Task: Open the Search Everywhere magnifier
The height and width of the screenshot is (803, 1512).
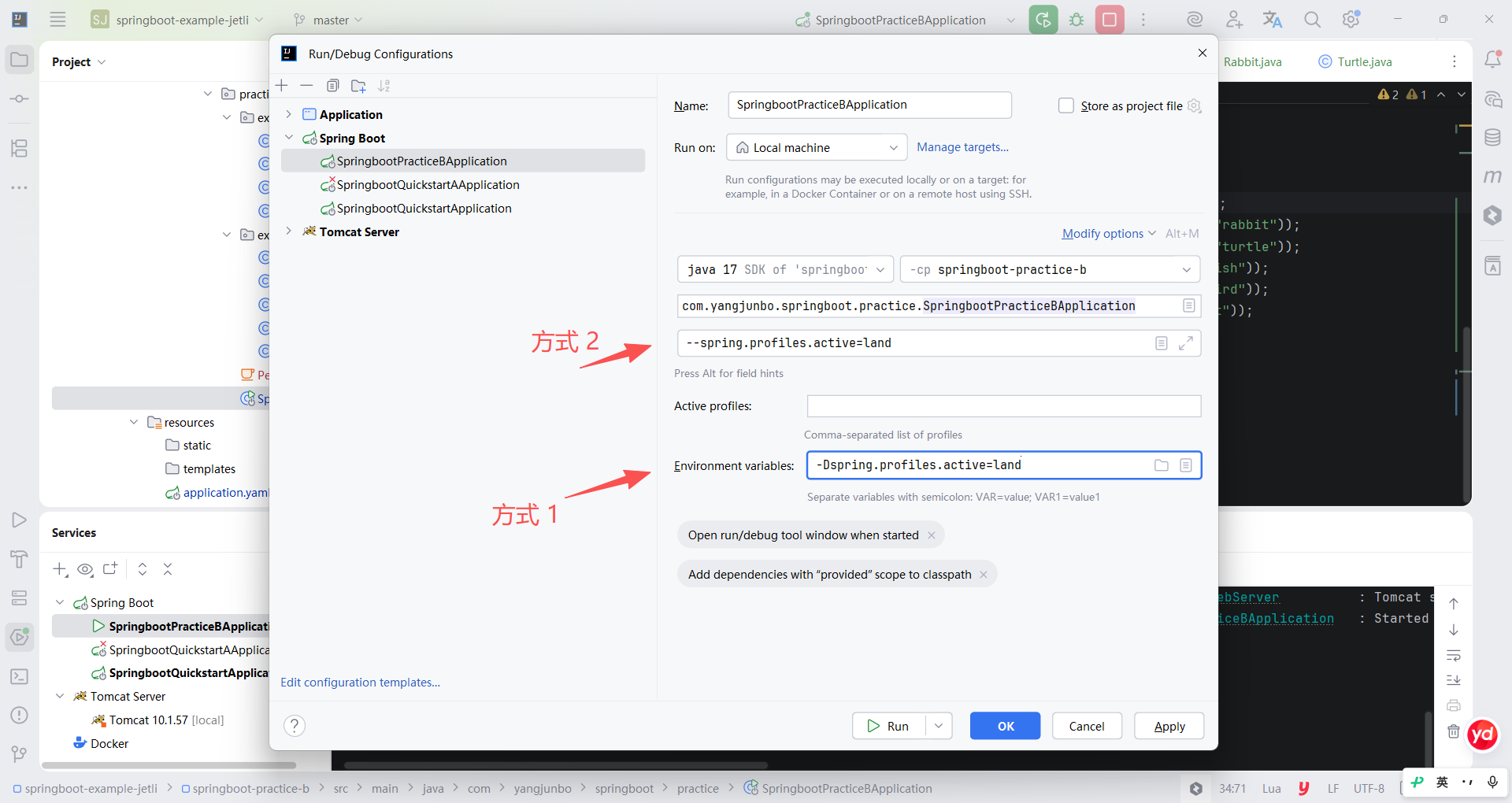Action: (1312, 20)
